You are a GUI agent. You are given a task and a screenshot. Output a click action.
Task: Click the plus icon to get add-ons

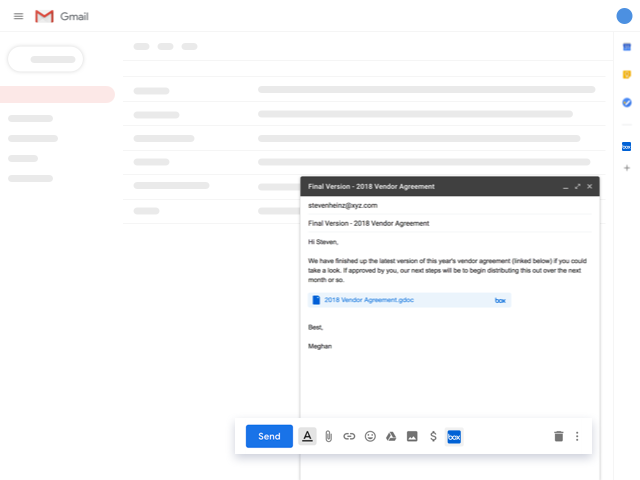pyautogui.click(x=627, y=168)
